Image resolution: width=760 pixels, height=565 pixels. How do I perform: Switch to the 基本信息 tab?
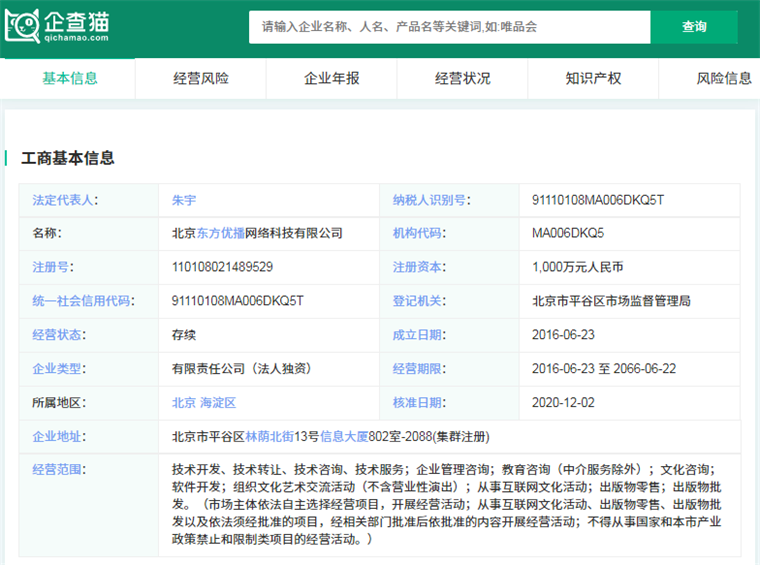70,78
